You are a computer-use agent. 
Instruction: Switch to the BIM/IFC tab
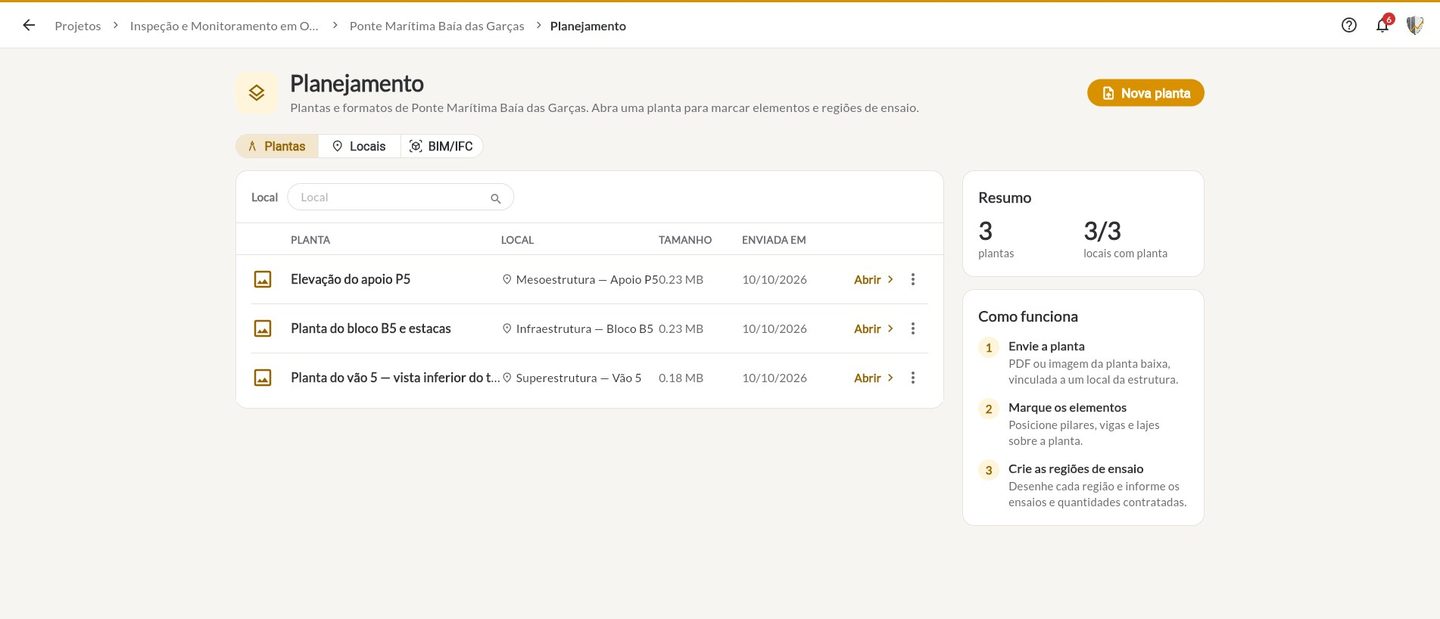[x=442, y=146]
